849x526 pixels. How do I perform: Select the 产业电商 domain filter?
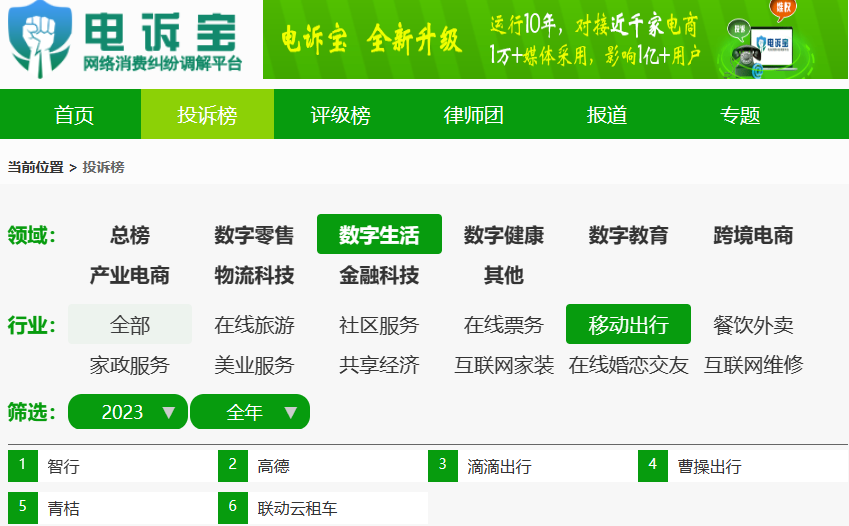(x=130, y=275)
